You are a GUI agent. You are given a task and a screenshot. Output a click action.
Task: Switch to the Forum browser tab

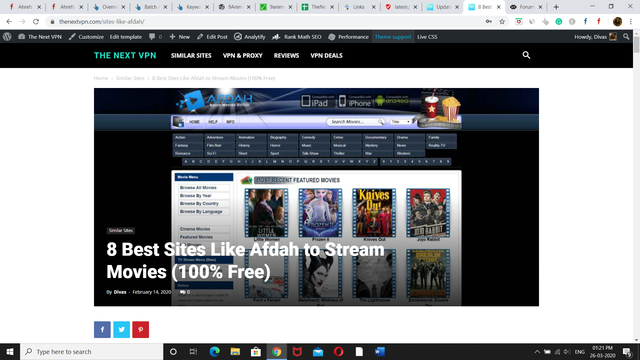point(526,7)
